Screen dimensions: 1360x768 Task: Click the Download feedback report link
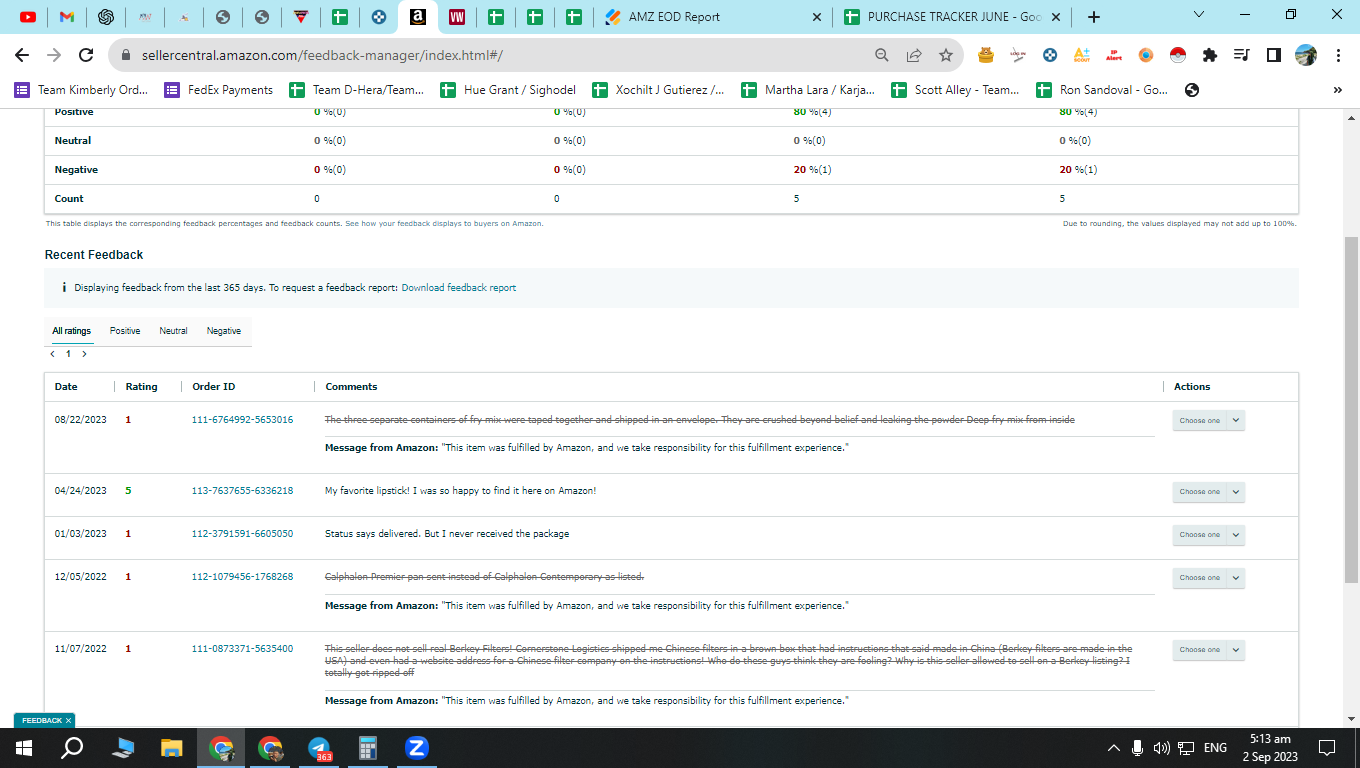pyautogui.click(x=459, y=288)
